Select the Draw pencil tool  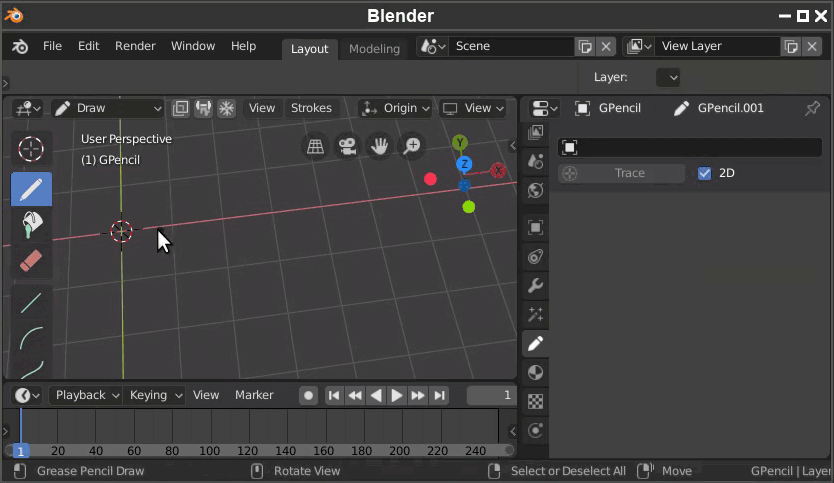point(31,189)
